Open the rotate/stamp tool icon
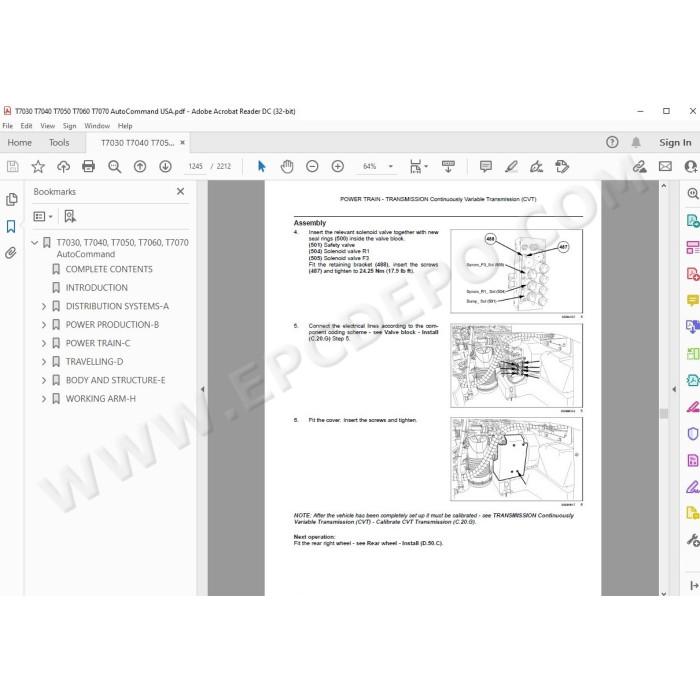The height and width of the screenshot is (700, 700). pos(562,167)
